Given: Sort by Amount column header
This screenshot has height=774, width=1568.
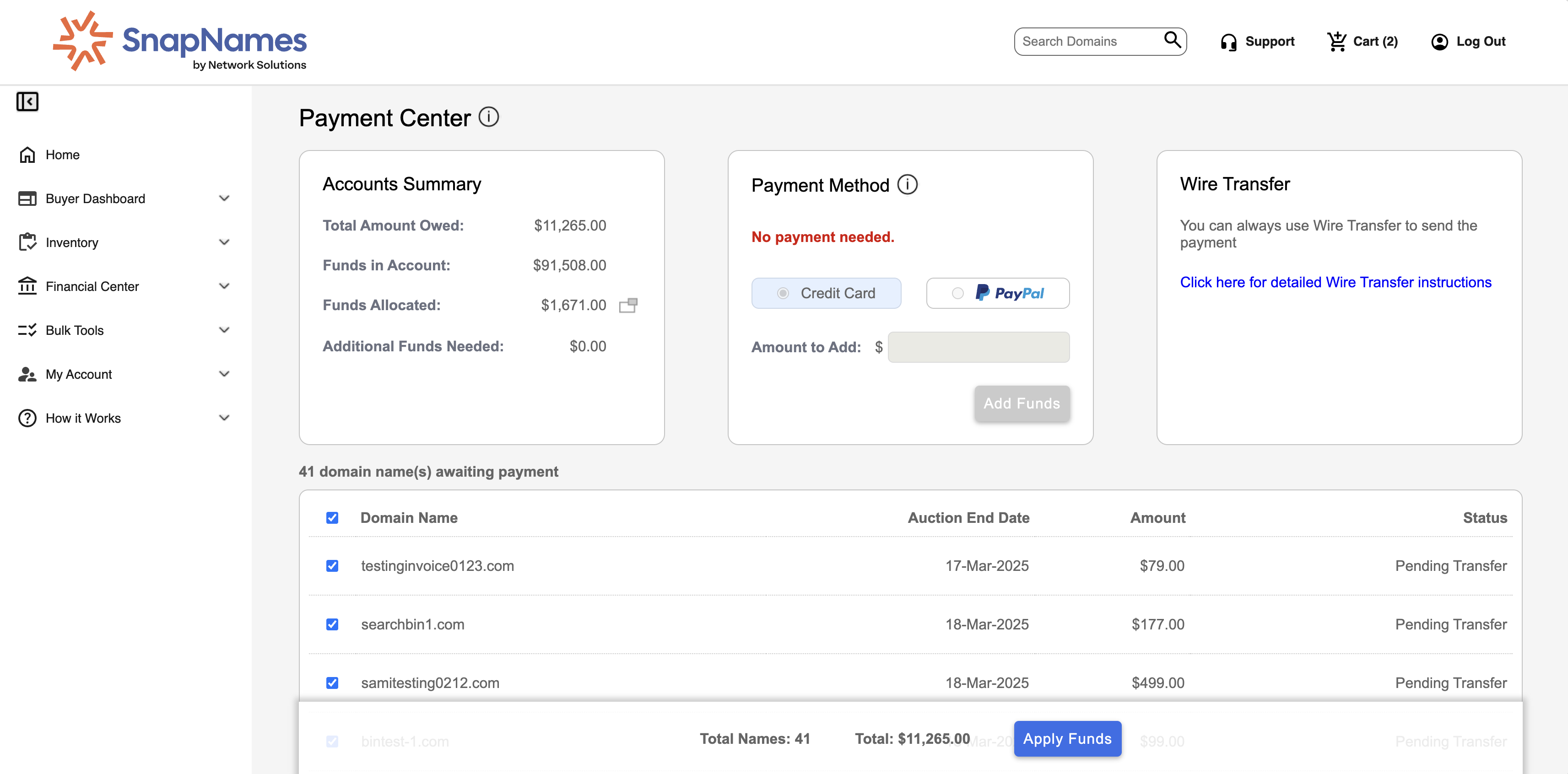Looking at the screenshot, I should point(1158,518).
